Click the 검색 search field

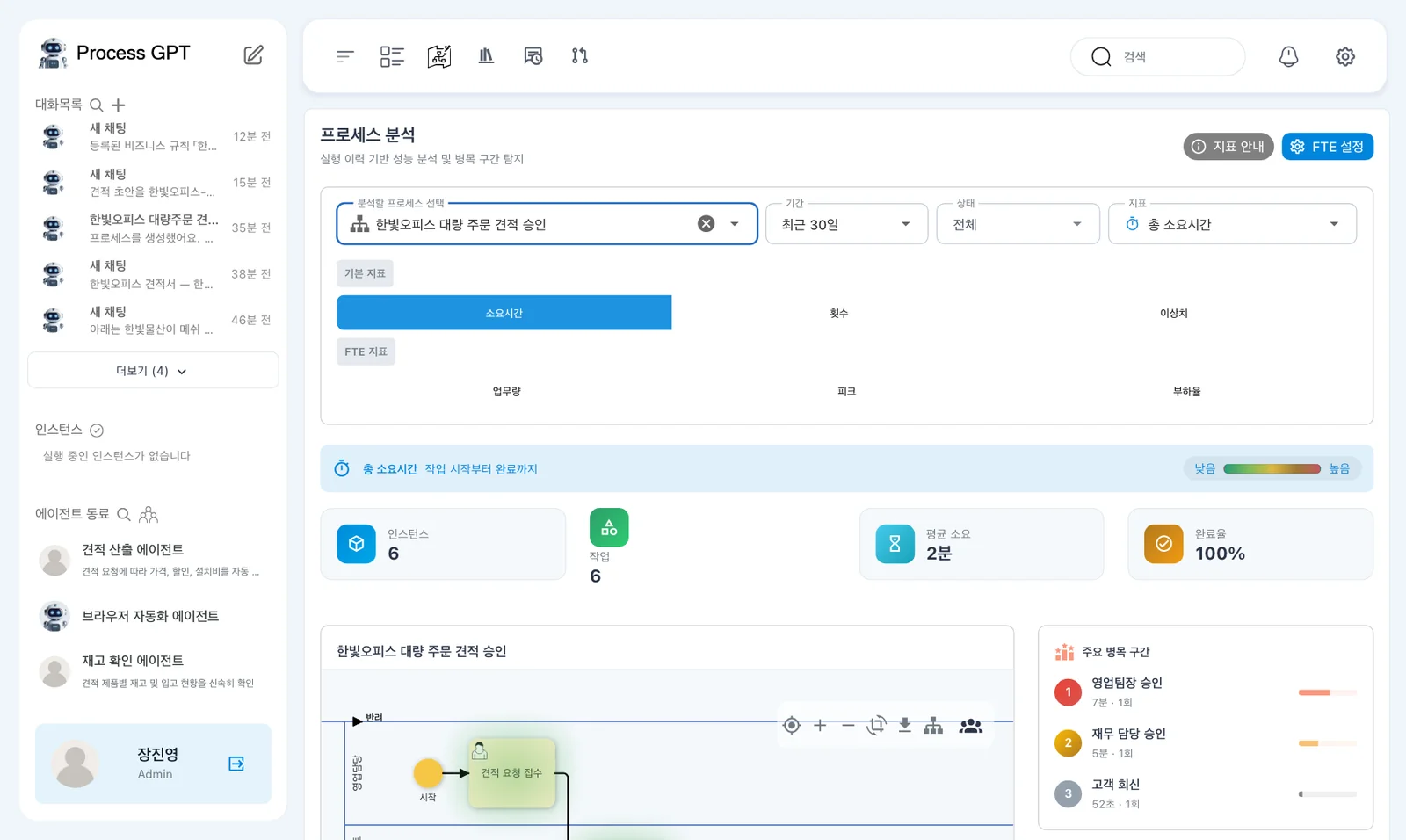tap(1158, 56)
